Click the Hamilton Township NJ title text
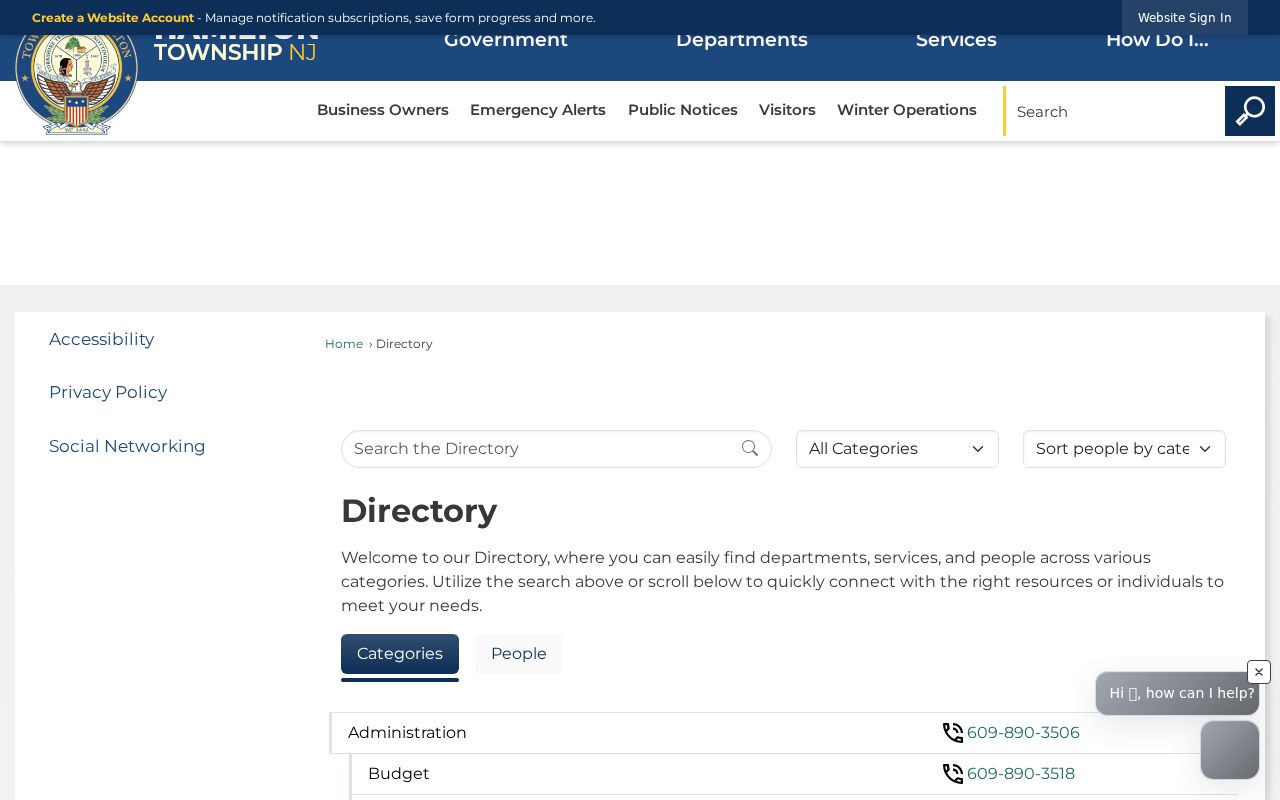Viewport: 1280px width, 800px height. click(x=235, y=47)
